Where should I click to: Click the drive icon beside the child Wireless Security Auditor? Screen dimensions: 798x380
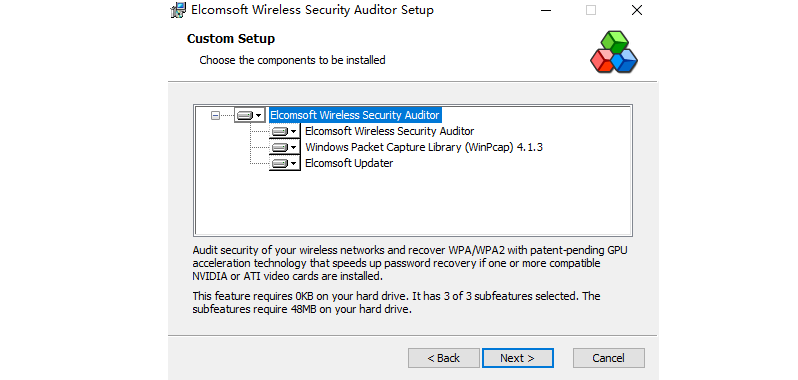[x=279, y=132]
